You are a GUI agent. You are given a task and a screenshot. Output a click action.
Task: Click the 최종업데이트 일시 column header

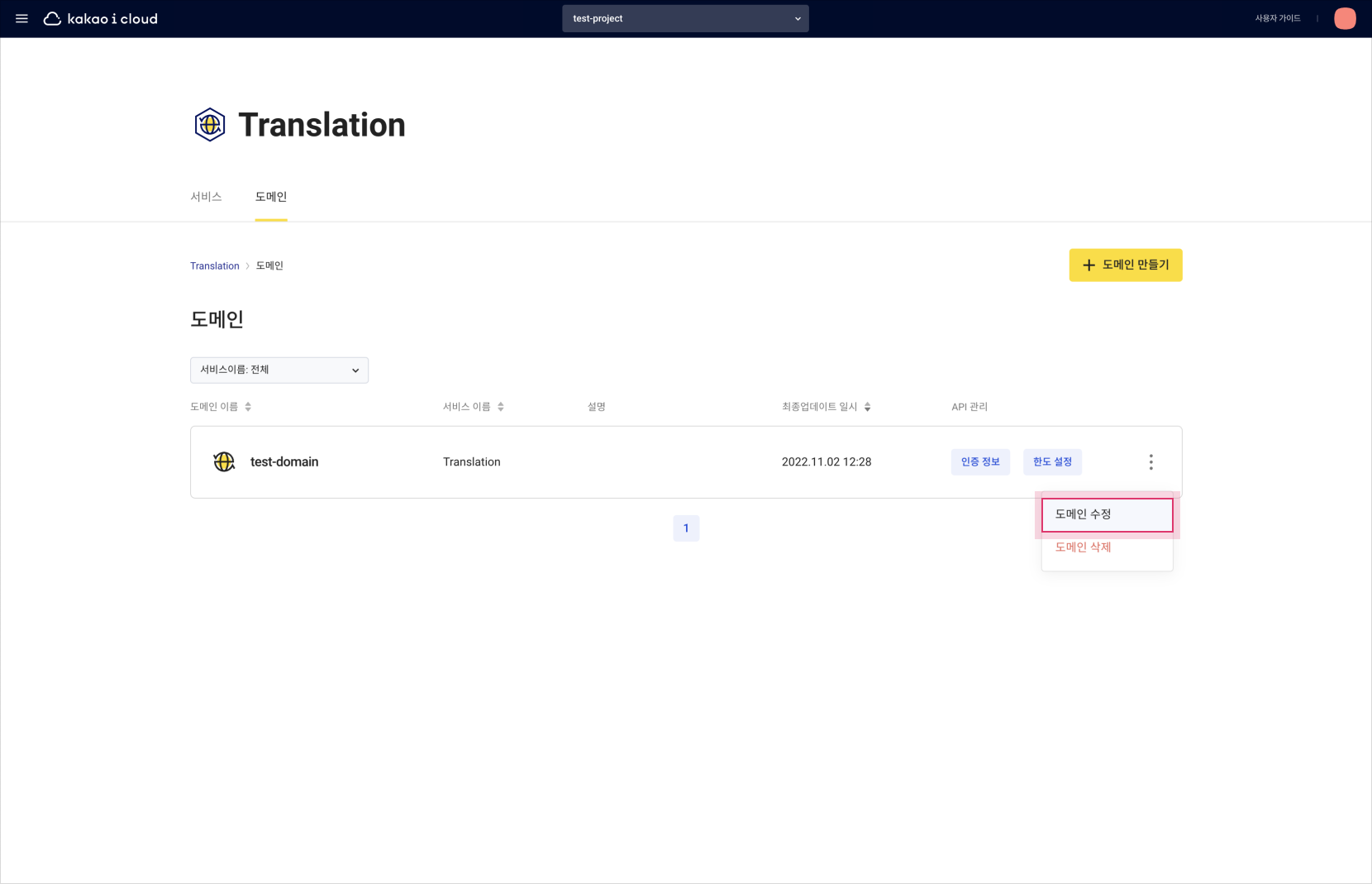click(x=820, y=407)
